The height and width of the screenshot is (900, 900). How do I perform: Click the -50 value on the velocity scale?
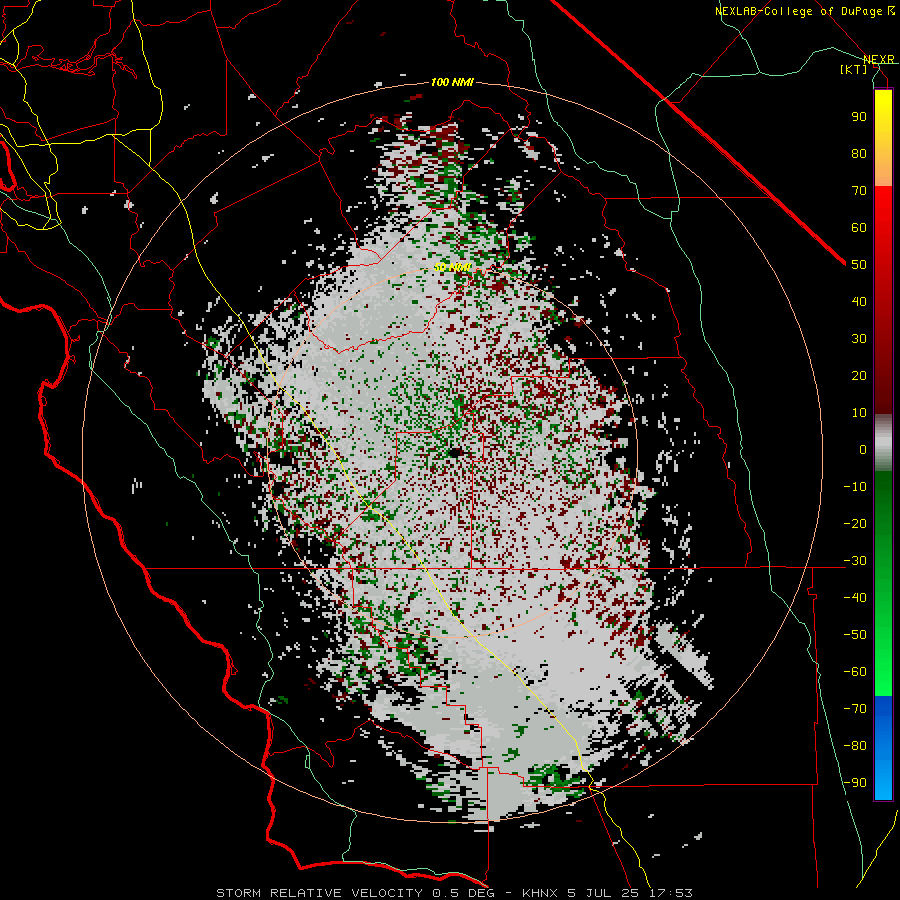pos(855,635)
